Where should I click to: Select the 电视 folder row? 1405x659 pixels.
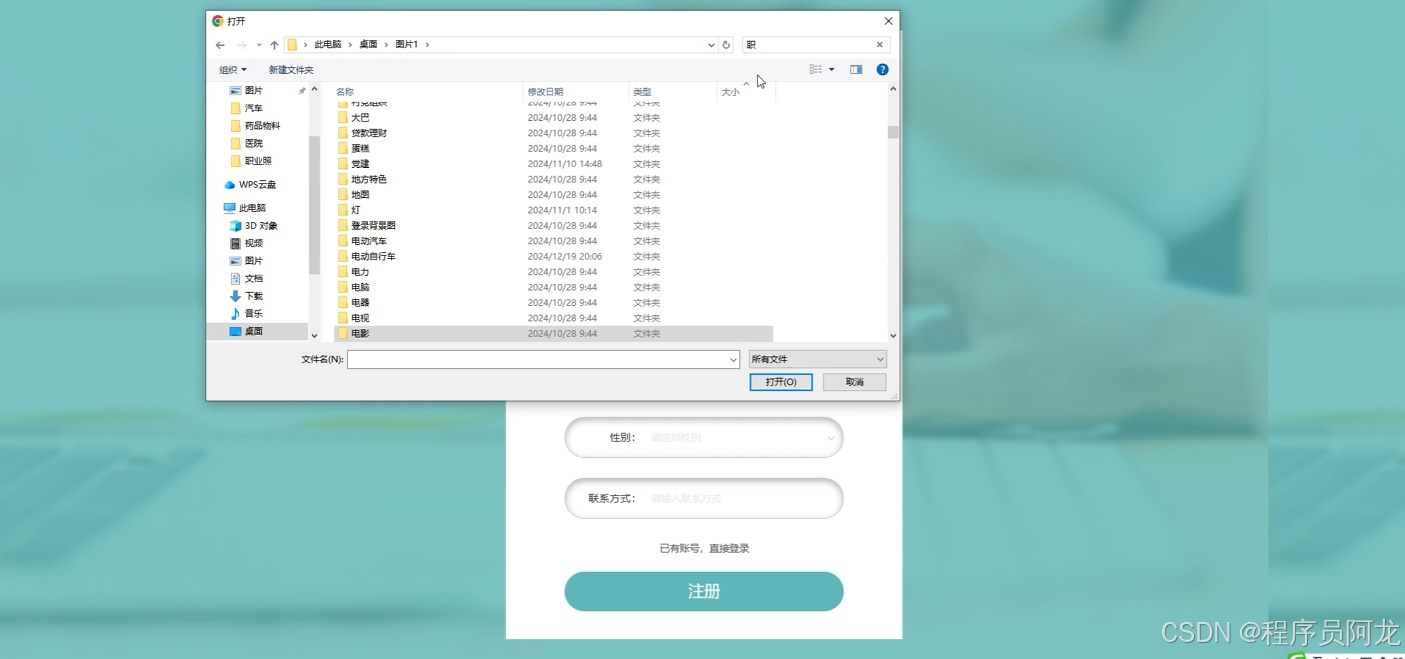coord(554,318)
